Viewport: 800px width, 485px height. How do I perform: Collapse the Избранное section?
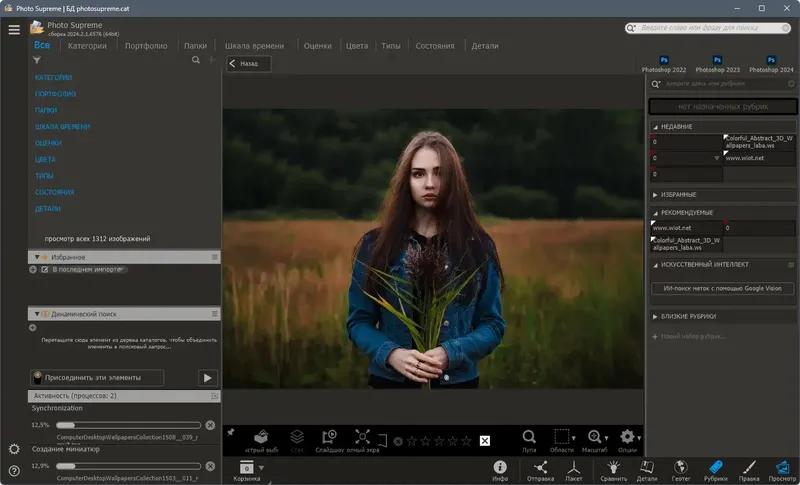tap(36, 257)
